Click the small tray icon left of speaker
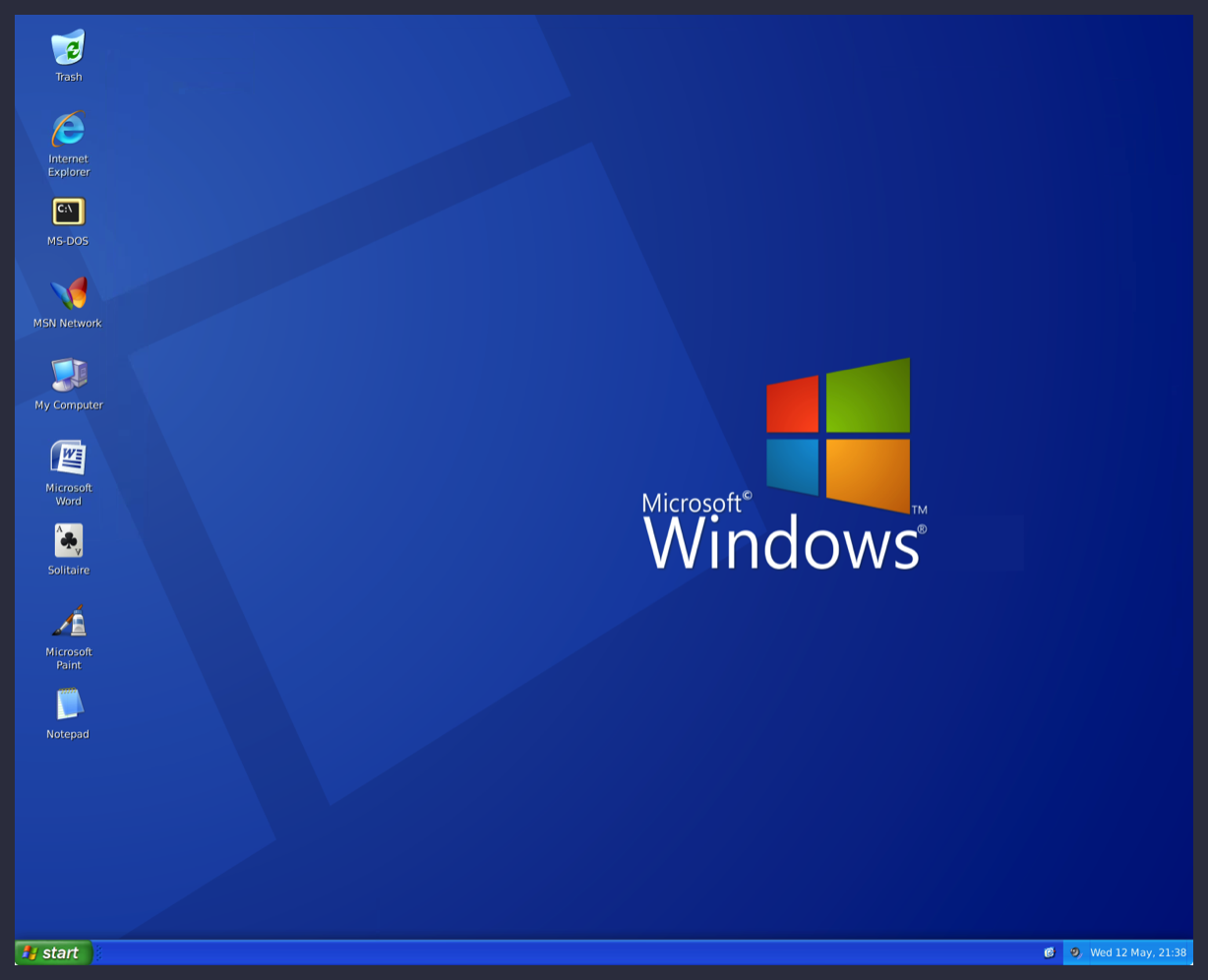 [x=1049, y=952]
